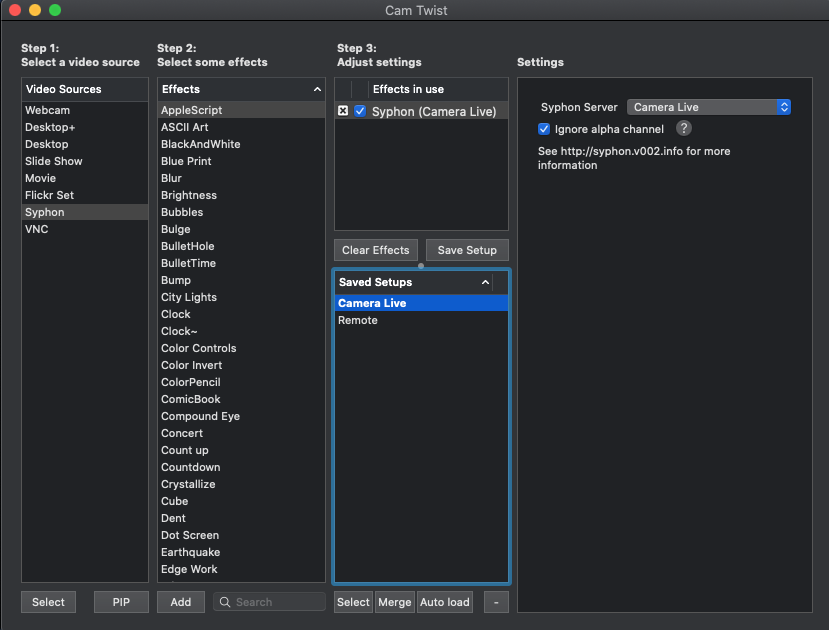Disable Ignore alpha channel checkbox

544,129
